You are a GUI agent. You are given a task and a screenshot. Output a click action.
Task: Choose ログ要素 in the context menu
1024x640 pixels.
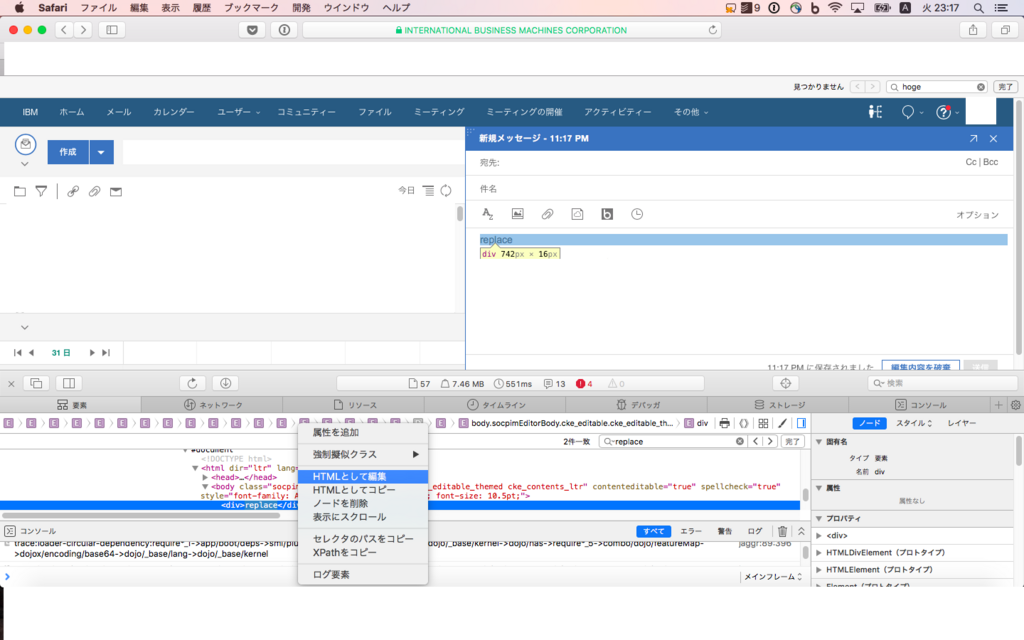[x=362, y=575]
